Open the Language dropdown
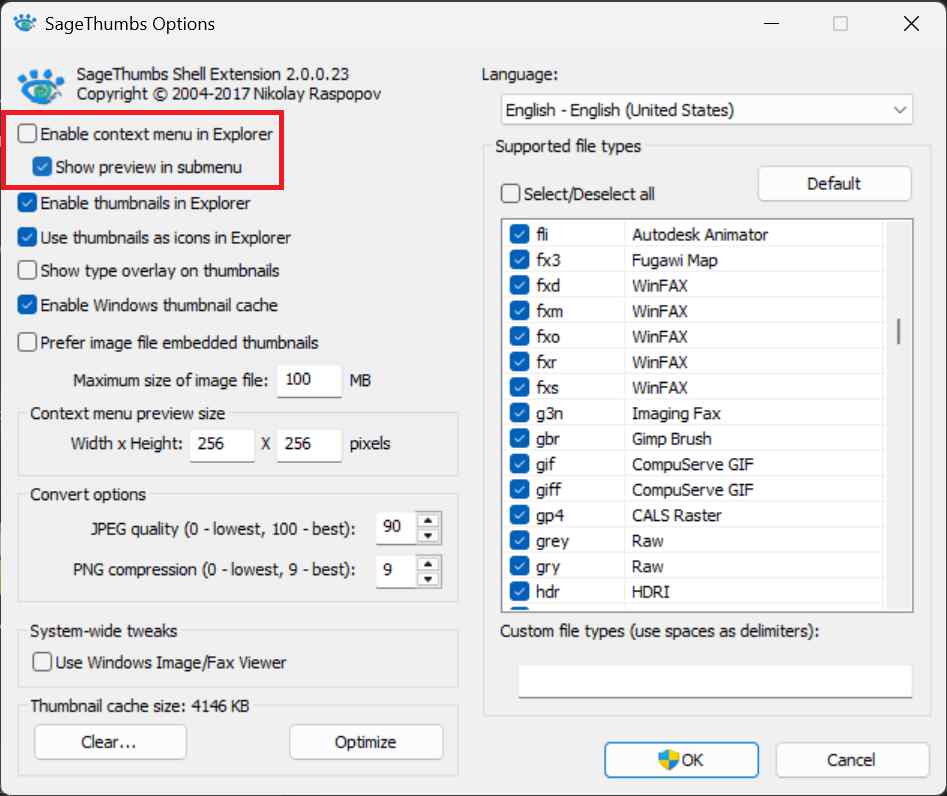947x796 pixels. [x=707, y=110]
